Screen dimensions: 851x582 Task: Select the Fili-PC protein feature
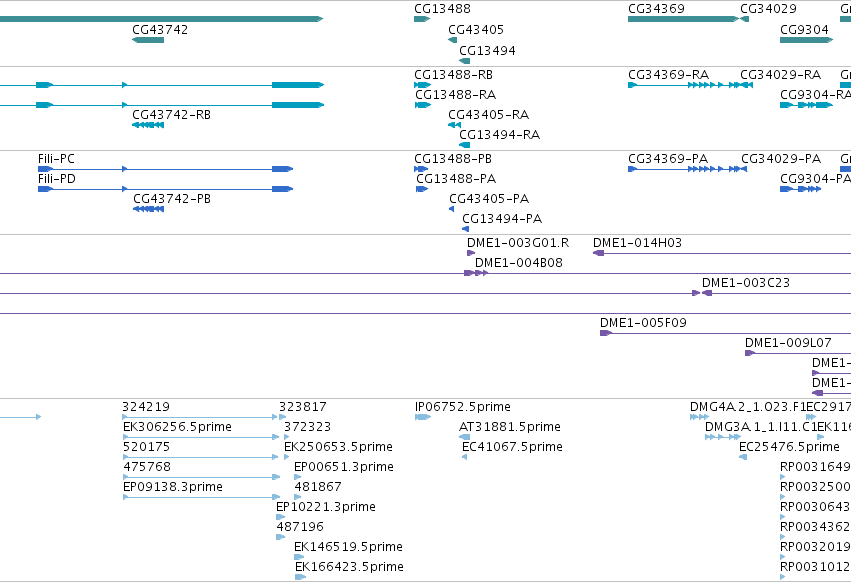point(166,169)
